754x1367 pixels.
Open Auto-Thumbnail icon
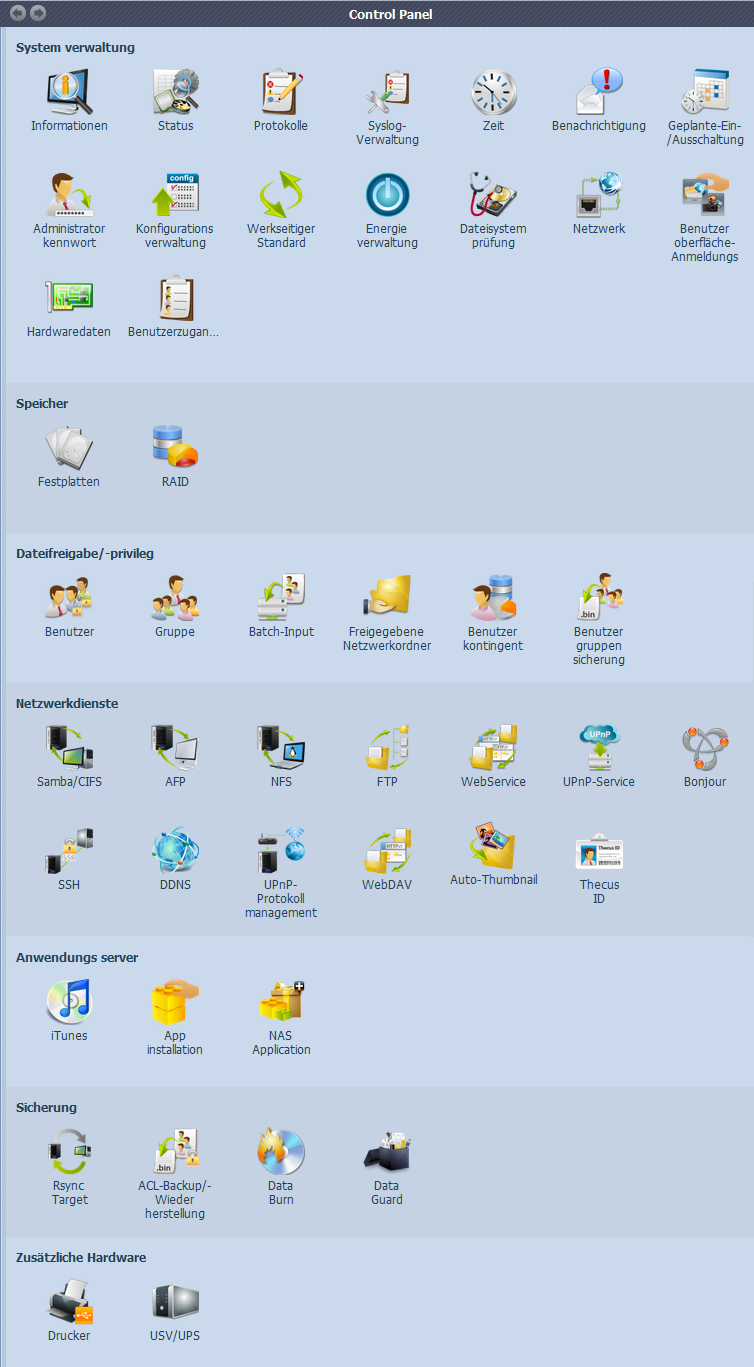(x=494, y=847)
